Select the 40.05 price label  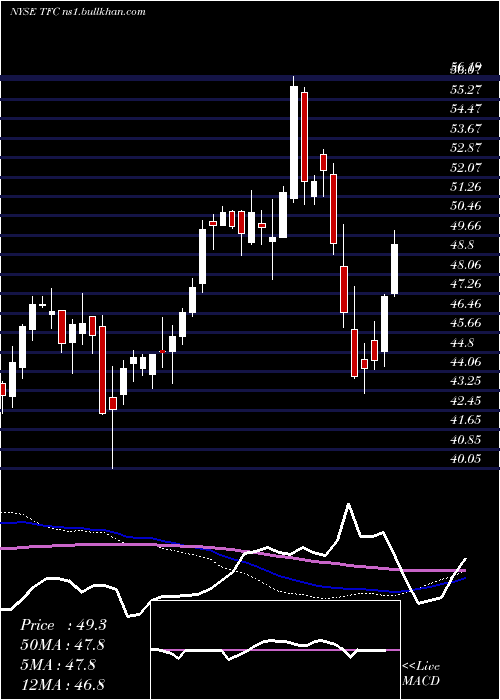pos(466,459)
